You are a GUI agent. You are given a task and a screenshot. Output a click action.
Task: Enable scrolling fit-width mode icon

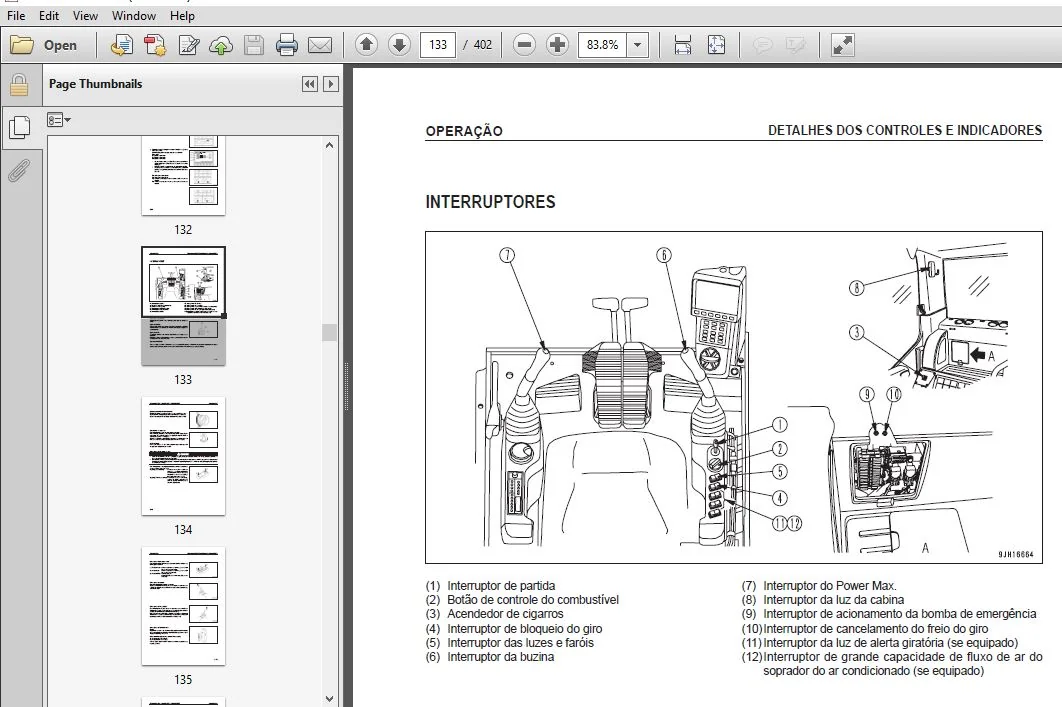point(683,45)
